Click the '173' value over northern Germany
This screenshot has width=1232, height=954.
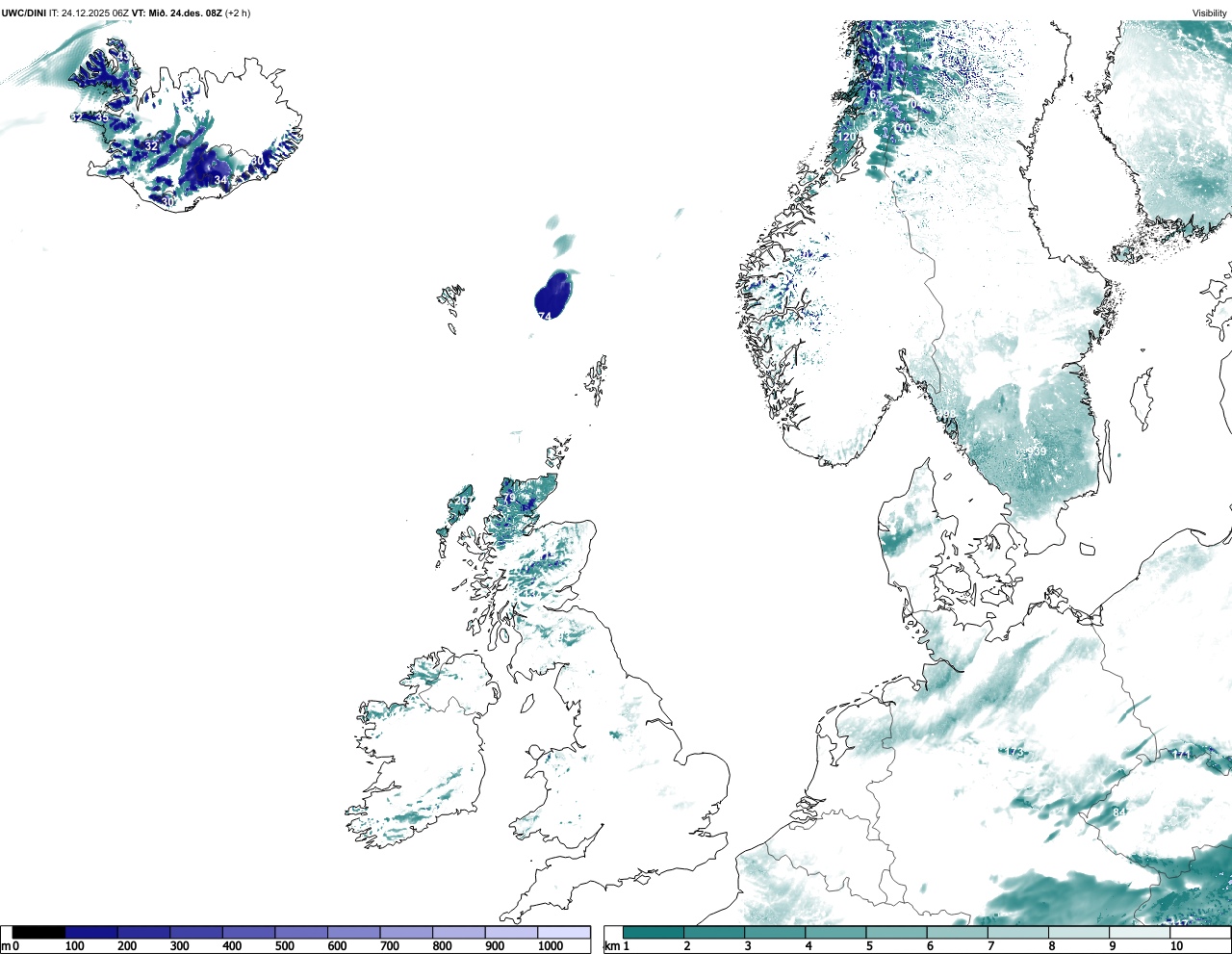[1015, 752]
